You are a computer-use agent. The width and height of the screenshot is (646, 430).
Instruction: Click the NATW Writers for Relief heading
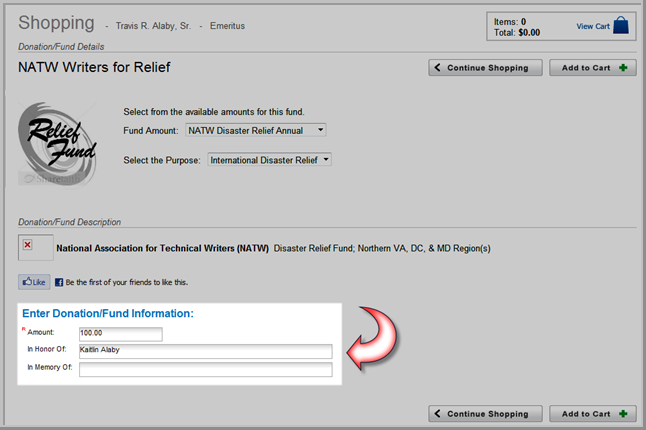pyautogui.click(x=94, y=67)
